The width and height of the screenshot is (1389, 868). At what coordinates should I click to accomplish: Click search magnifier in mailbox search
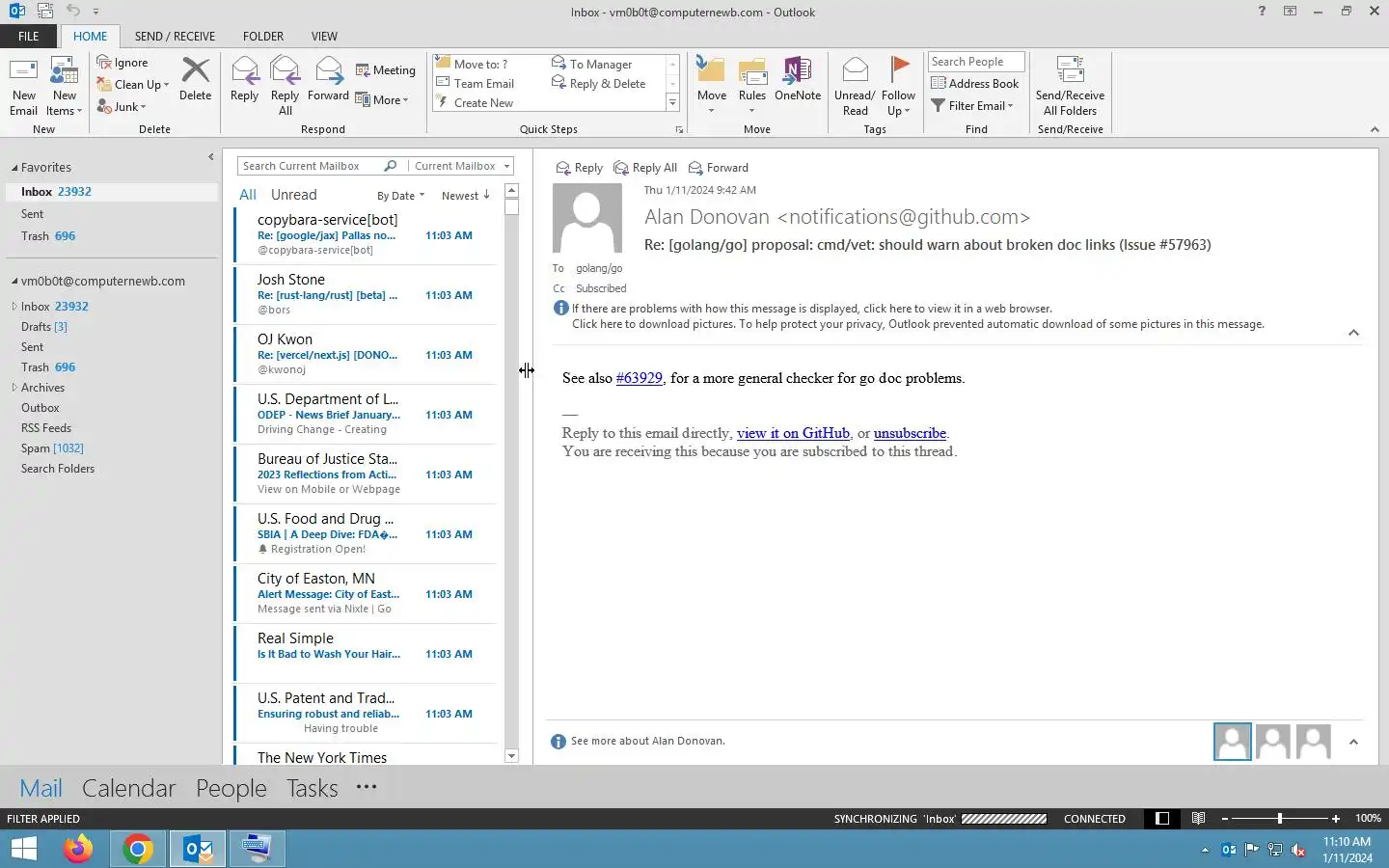click(390, 166)
